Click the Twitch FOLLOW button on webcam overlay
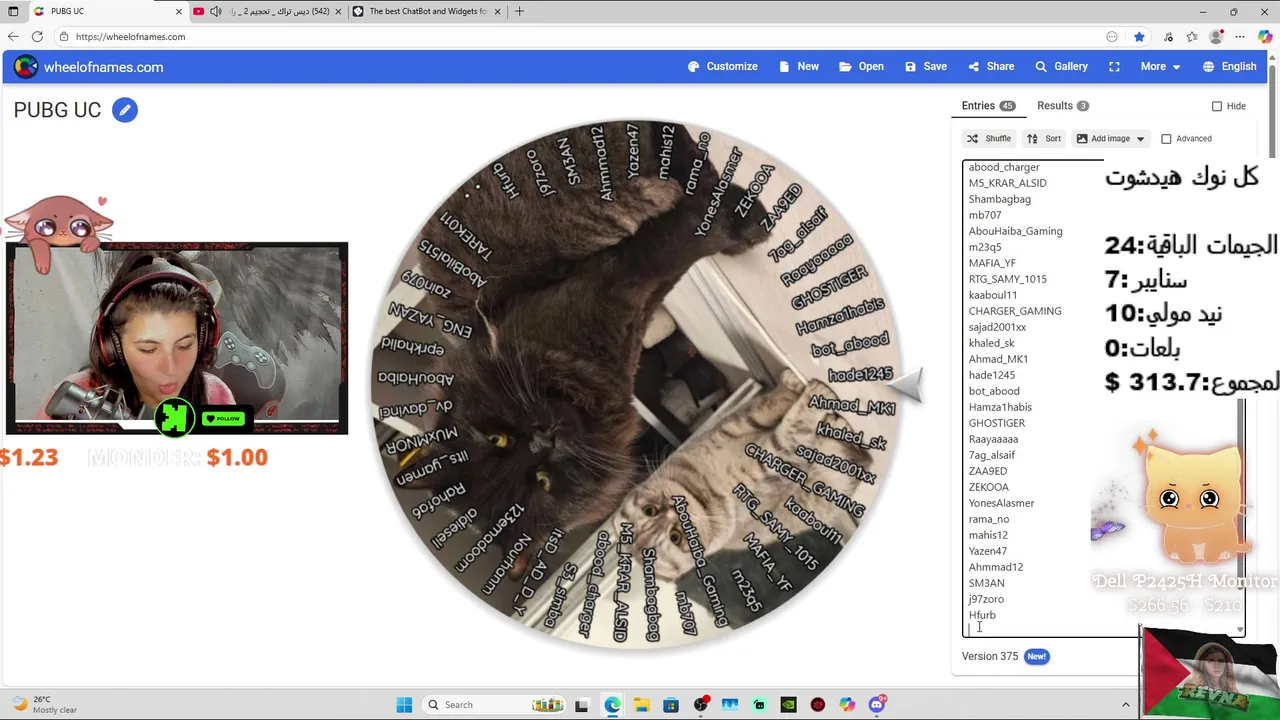This screenshot has width=1280, height=720. [x=223, y=419]
